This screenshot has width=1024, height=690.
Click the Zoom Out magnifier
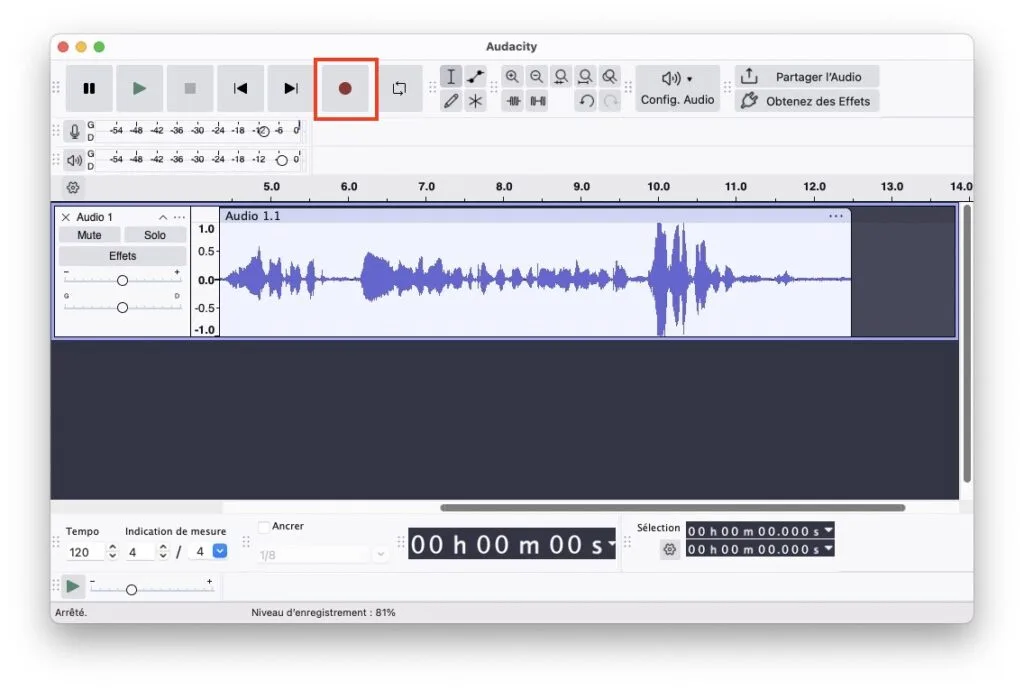[x=536, y=76]
